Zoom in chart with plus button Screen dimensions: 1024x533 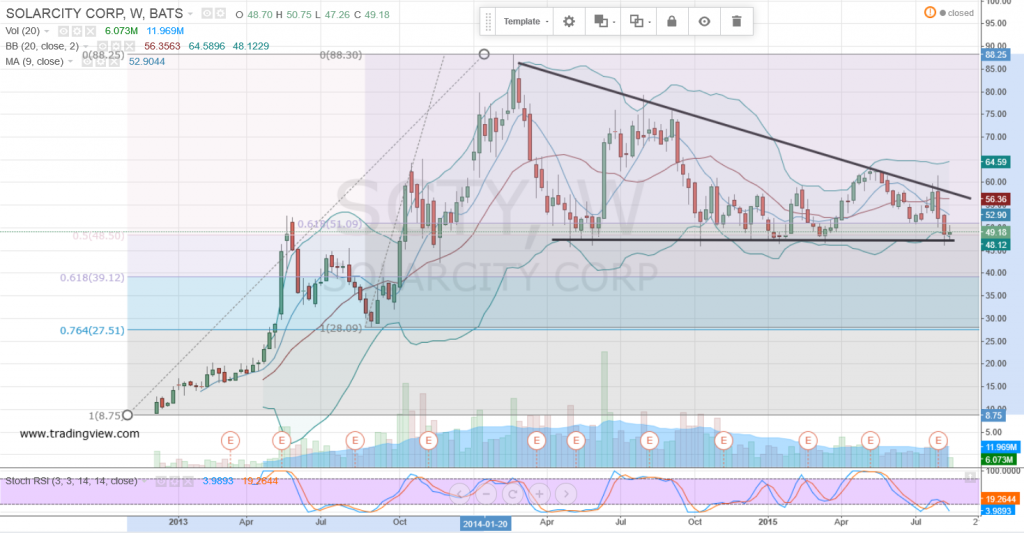pyautogui.click(x=539, y=494)
